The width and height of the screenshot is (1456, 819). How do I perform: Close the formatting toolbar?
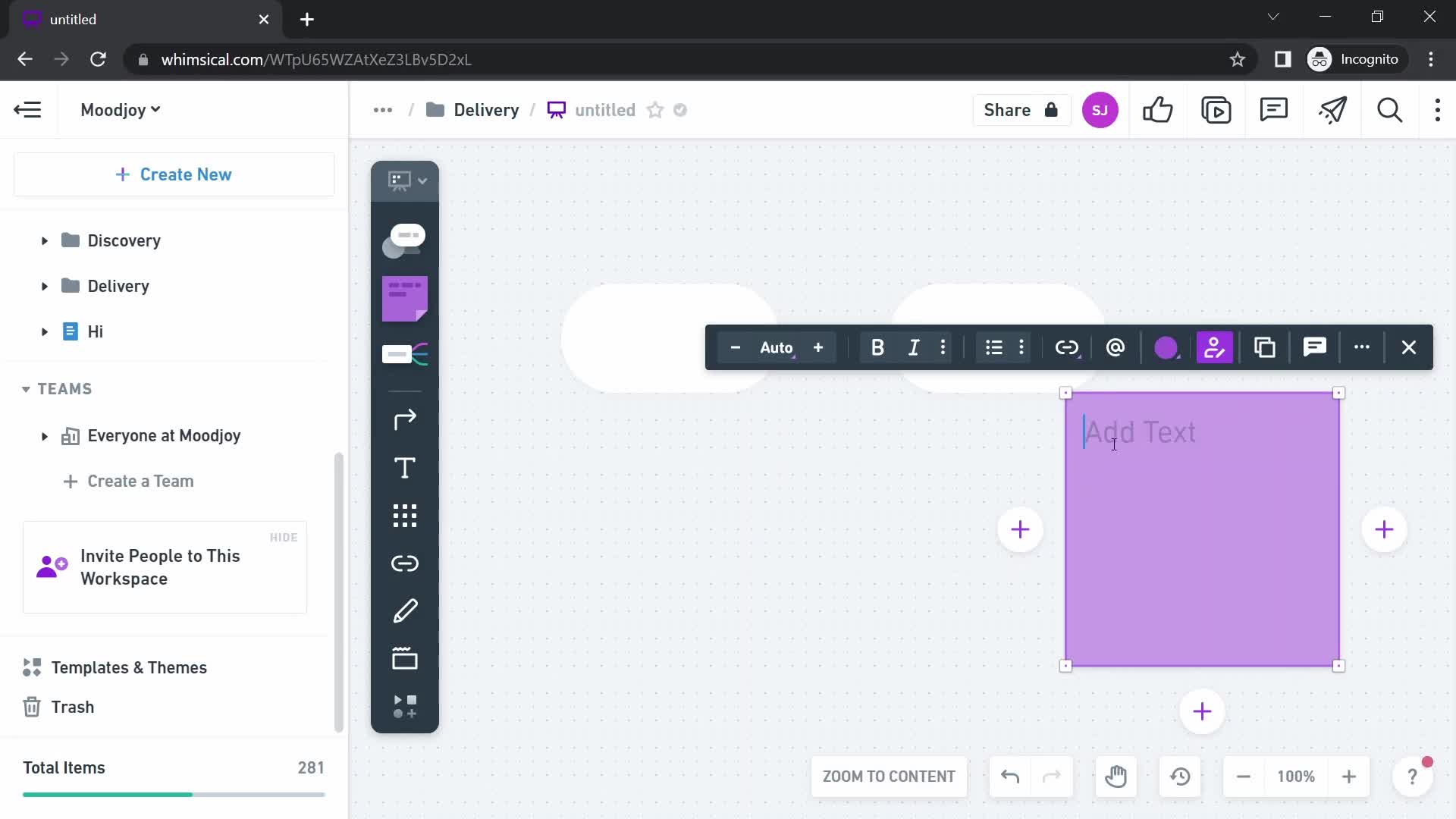(1409, 347)
